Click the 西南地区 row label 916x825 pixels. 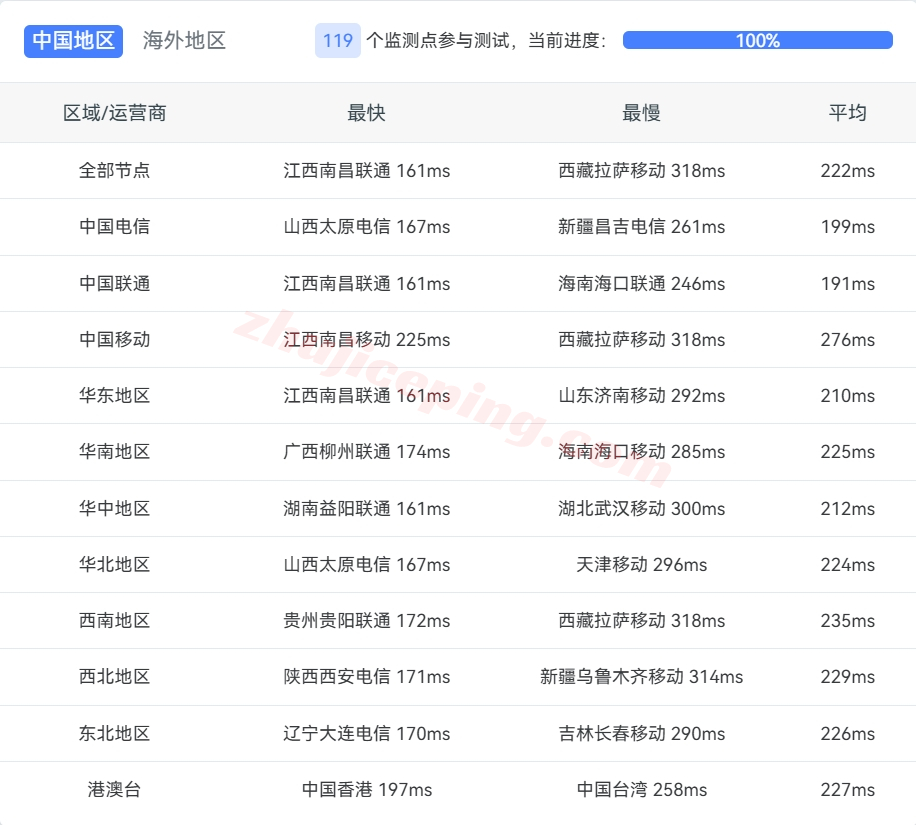point(115,621)
